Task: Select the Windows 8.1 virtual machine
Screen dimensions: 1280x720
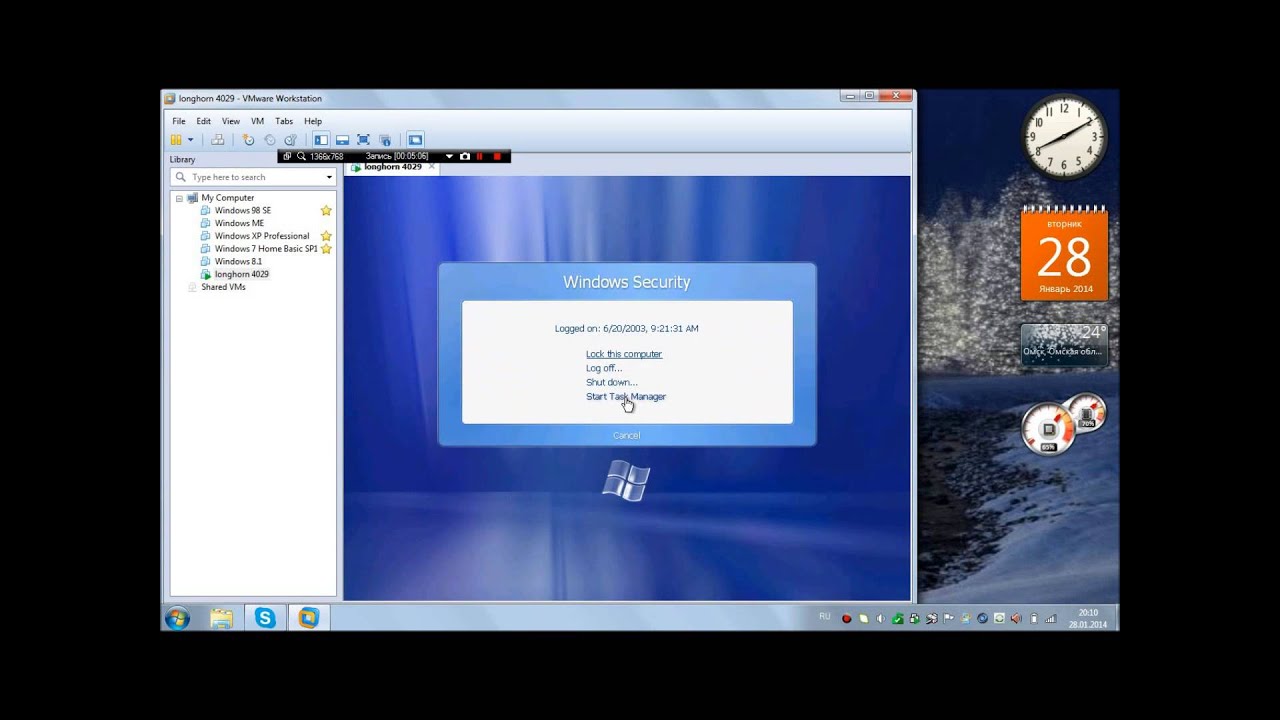Action: pyautogui.click(x=238, y=261)
